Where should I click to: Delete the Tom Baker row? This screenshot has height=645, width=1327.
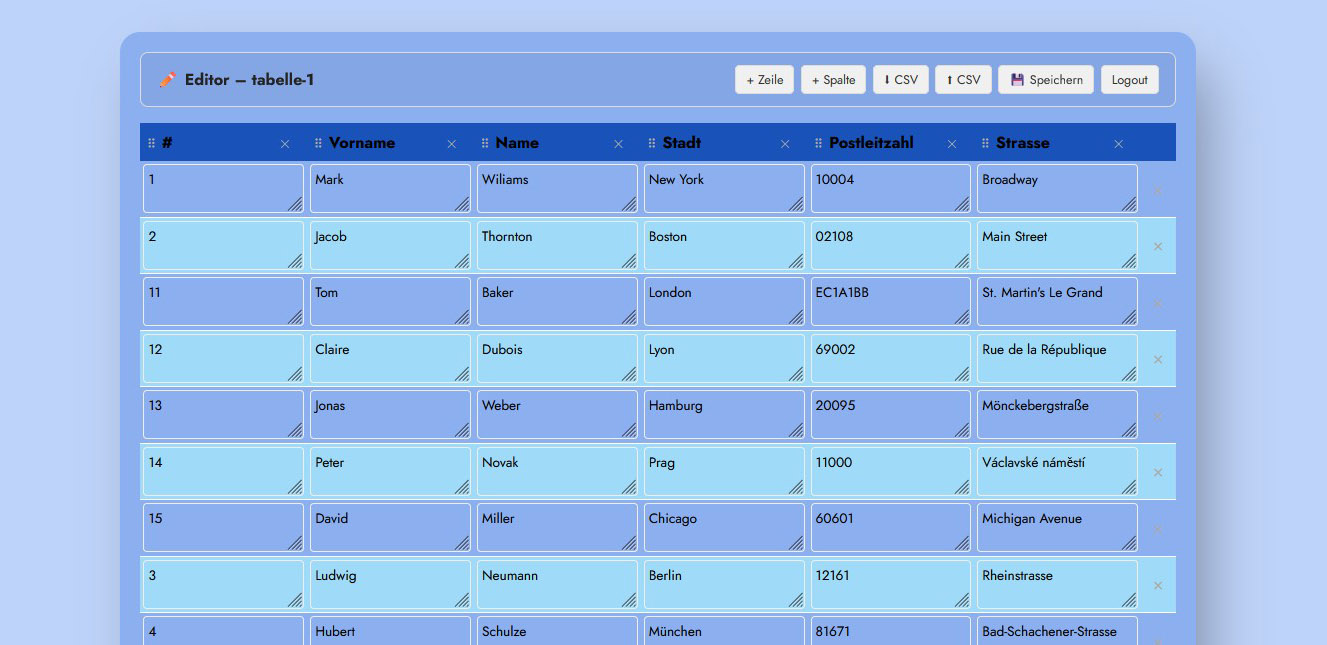pyautogui.click(x=1158, y=303)
